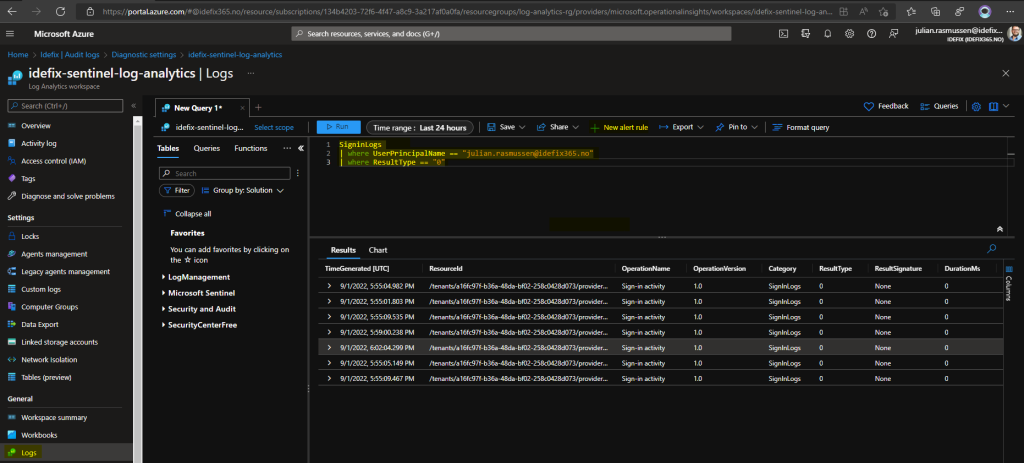Expand the result row 9/1/2022, 6:02:04.299 PM
Screen dimensions: 1024x463
tap(329, 347)
